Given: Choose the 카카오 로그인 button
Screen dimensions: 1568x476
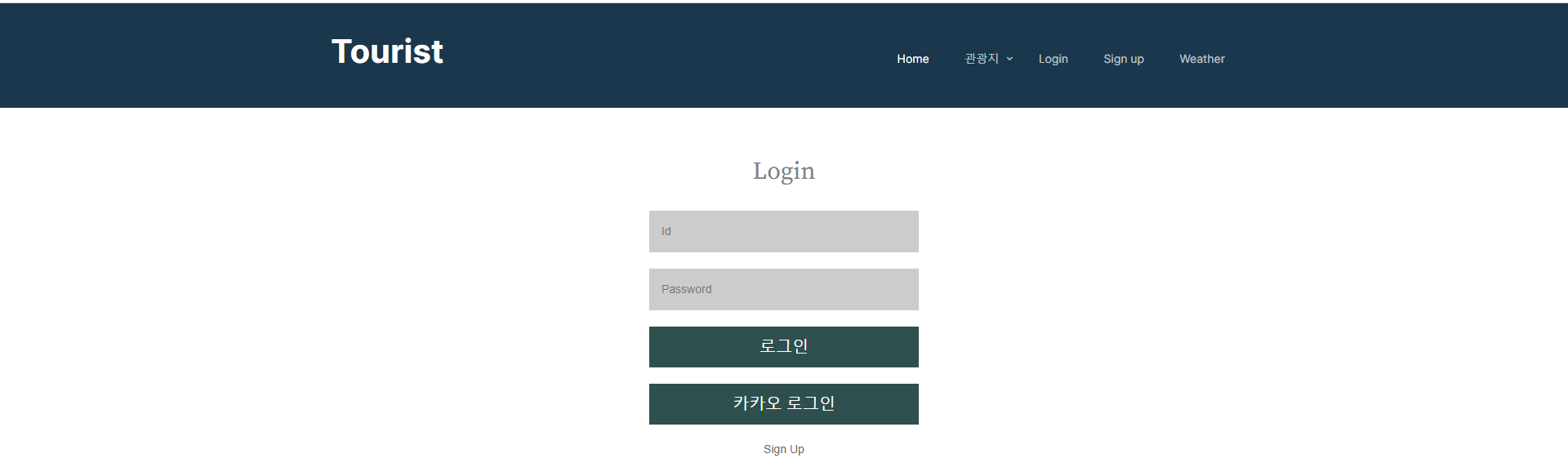Looking at the screenshot, I should point(783,404).
